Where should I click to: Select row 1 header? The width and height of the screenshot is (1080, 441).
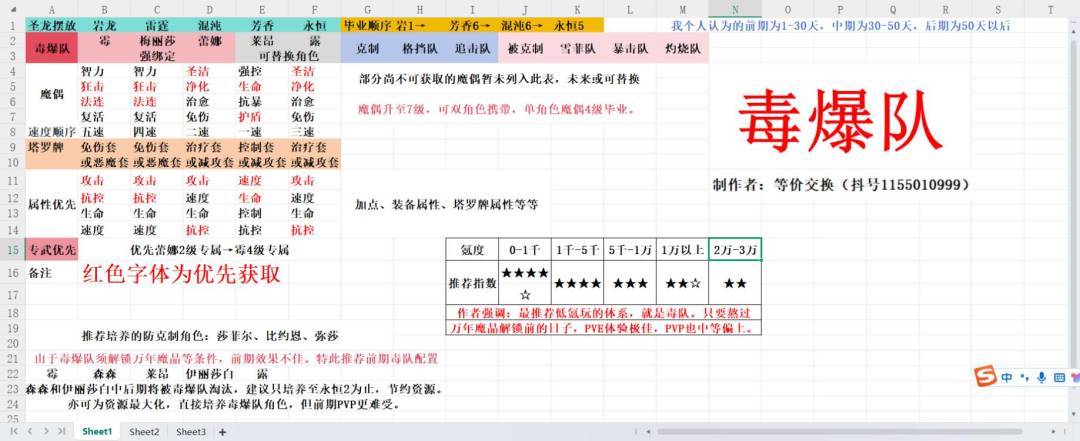click(12, 25)
